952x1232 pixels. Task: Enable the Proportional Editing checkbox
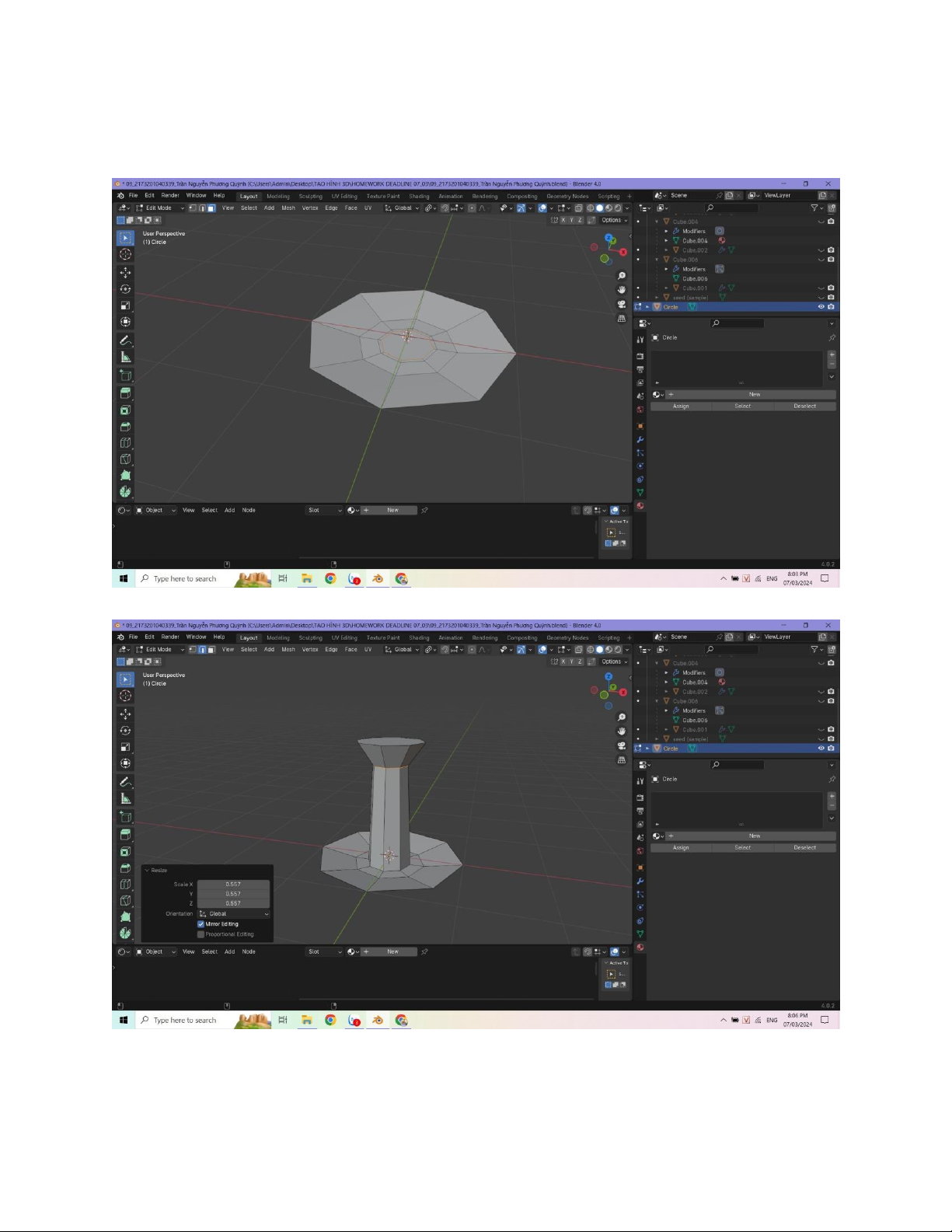point(201,934)
